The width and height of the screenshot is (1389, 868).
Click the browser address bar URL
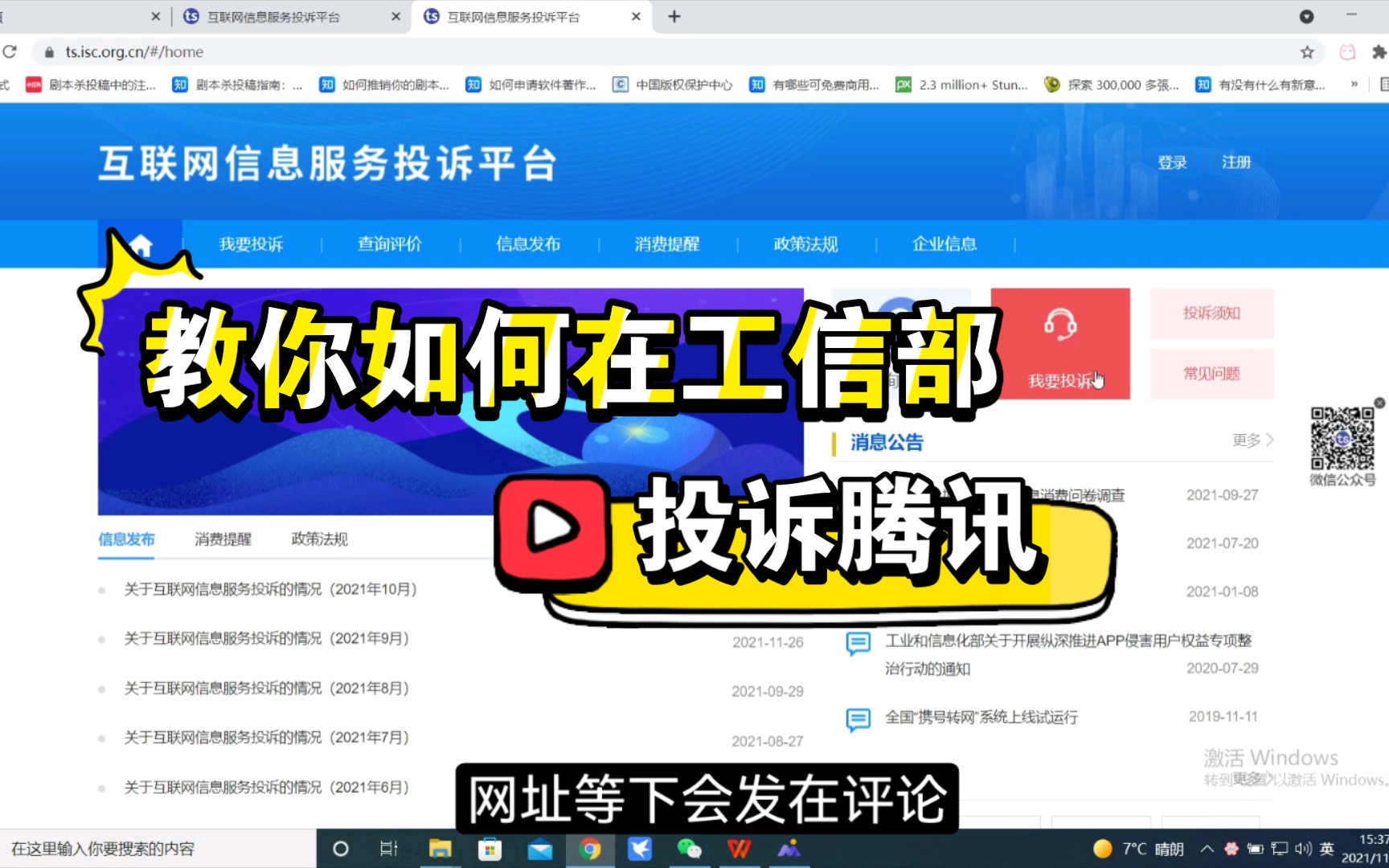pos(134,52)
